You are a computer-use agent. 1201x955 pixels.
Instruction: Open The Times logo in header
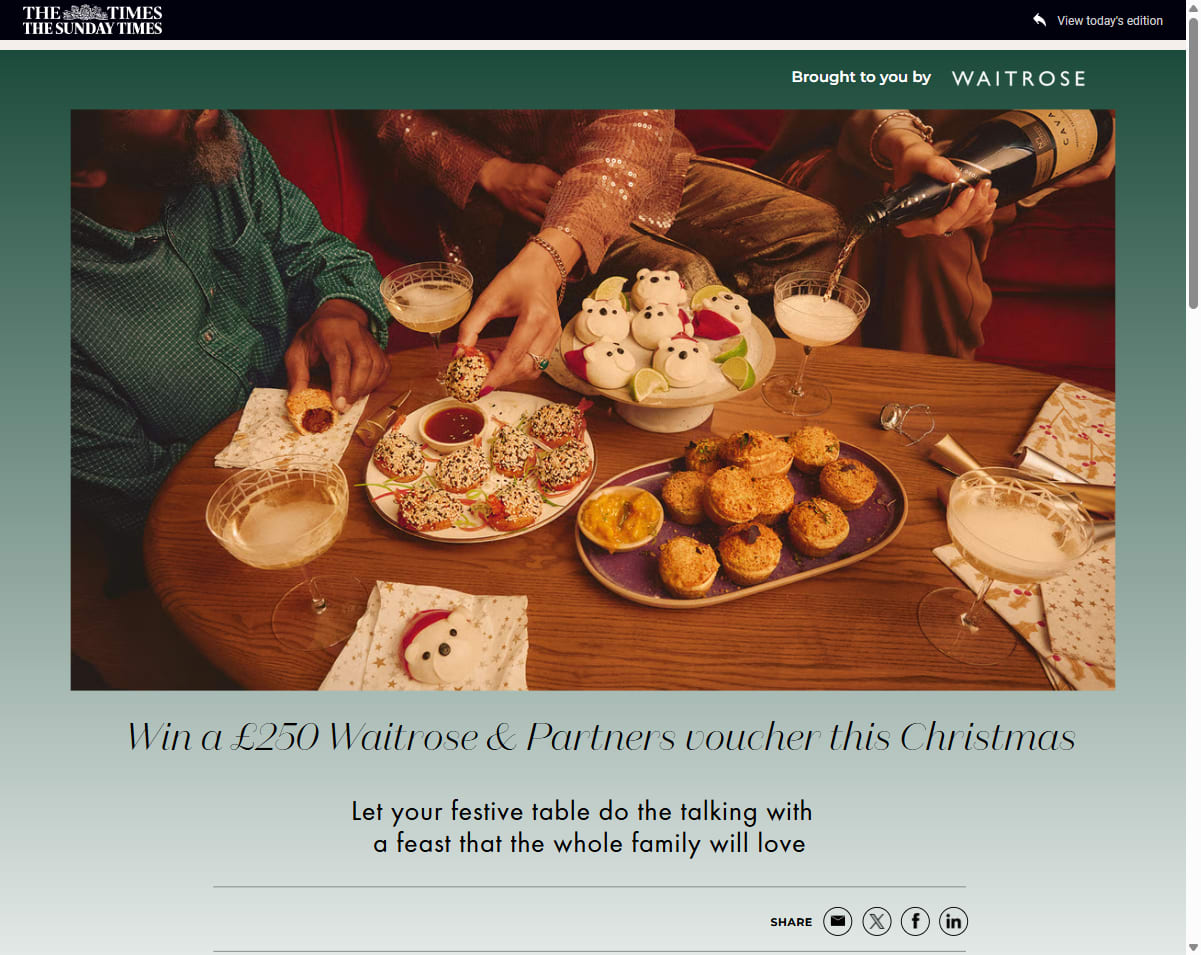click(x=92, y=13)
